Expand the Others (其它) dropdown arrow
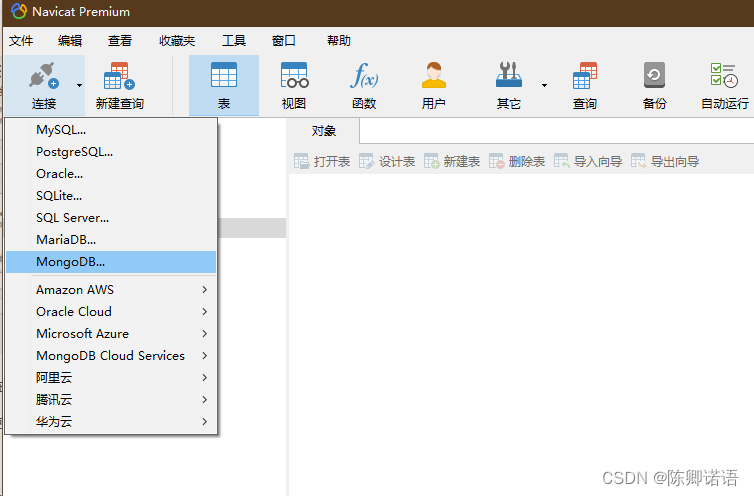This screenshot has width=754, height=496. click(x=544, y=86)
